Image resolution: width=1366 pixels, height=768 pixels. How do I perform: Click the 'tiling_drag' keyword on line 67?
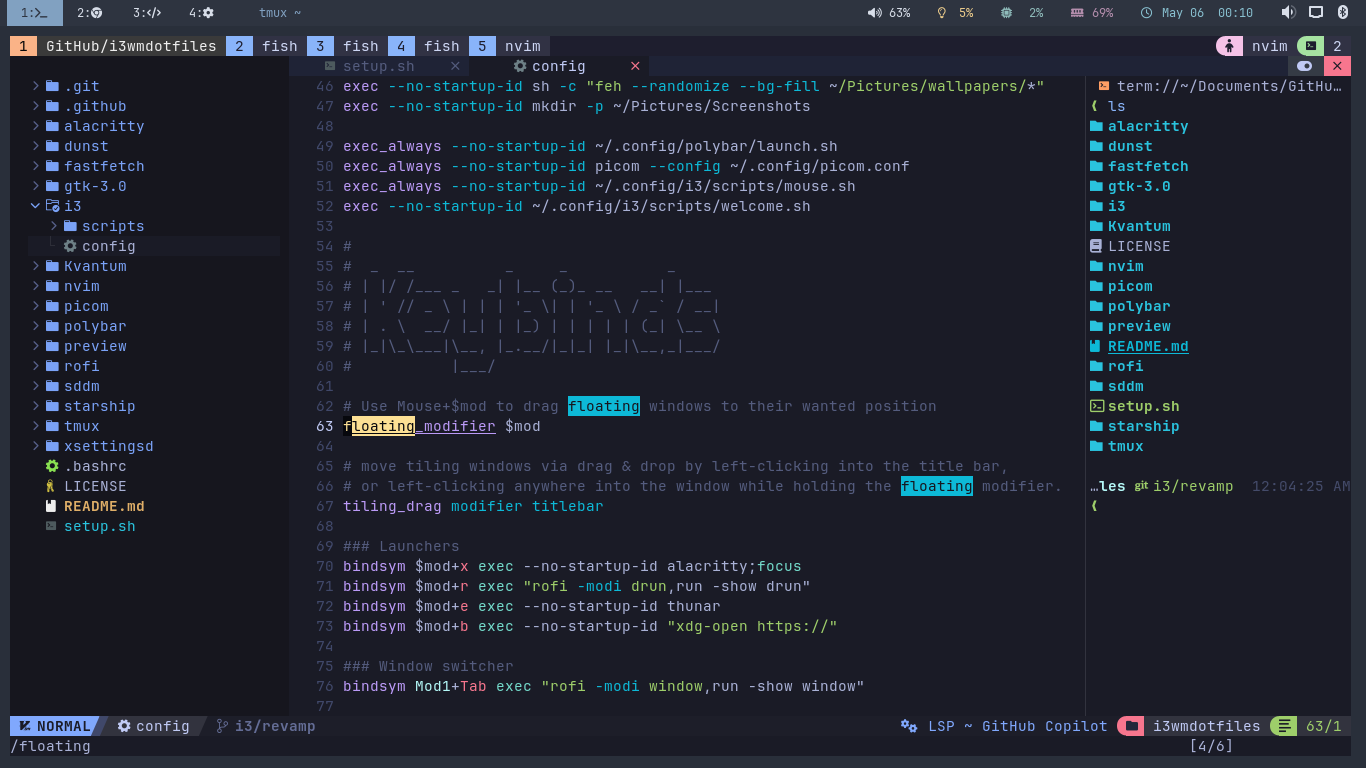[x=392, y=506]
